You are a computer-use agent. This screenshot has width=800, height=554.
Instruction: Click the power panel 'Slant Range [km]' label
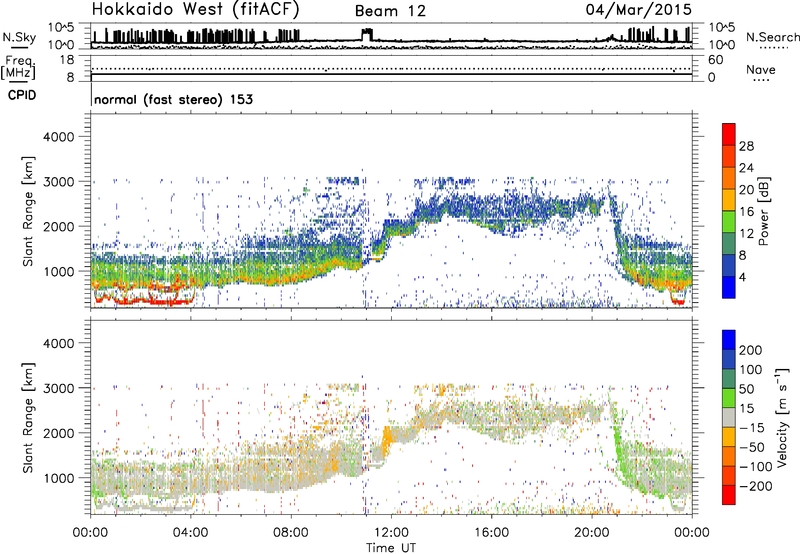click(x=28, y=211)
